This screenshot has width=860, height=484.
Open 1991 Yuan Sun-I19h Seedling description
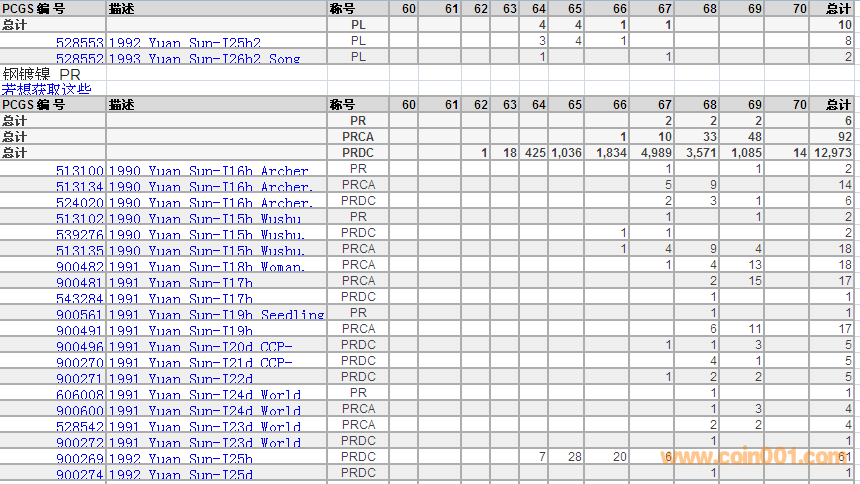[x=216, y=315]
